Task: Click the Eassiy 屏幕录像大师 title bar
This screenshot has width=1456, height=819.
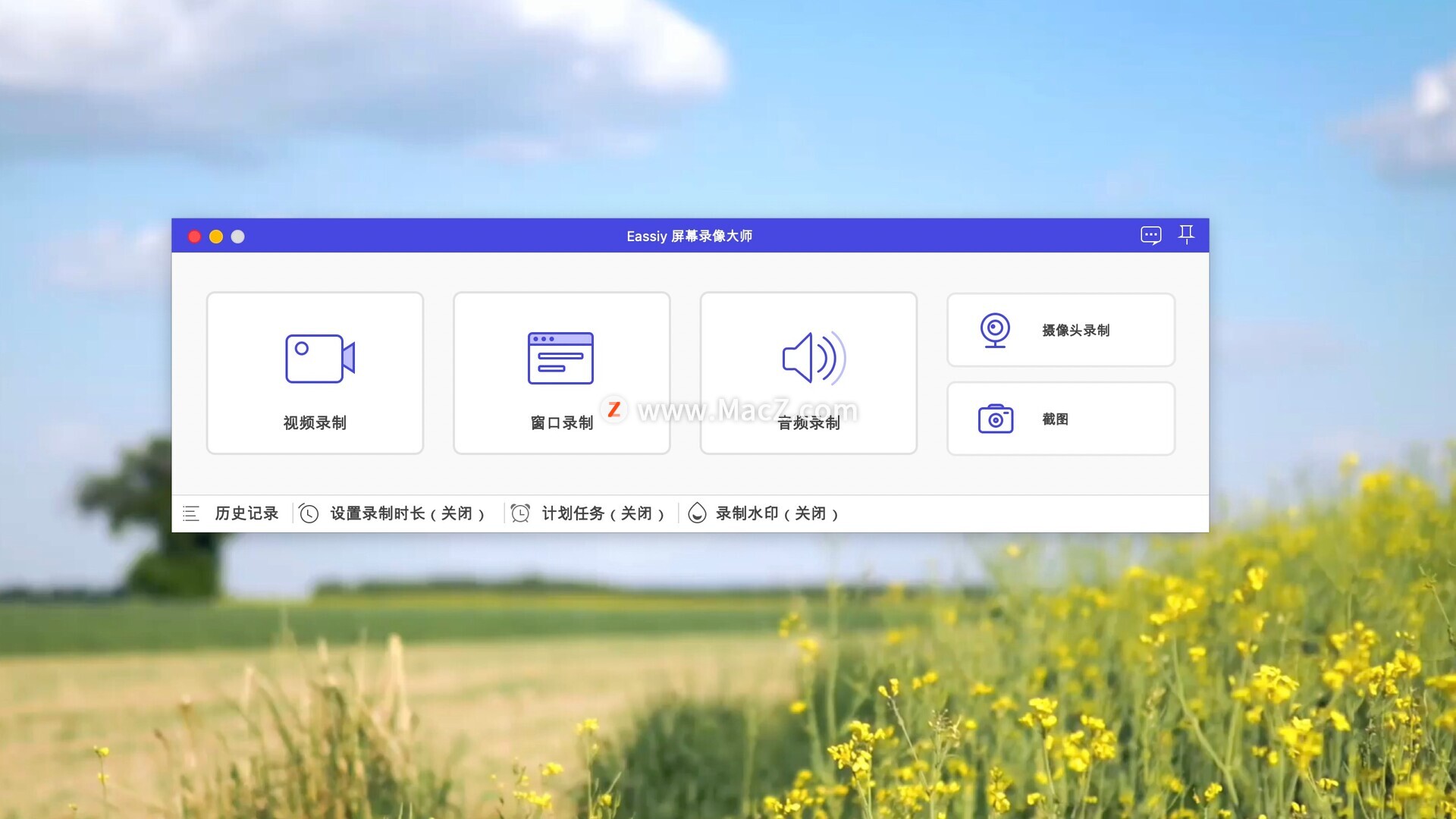Action: click(x=689, y=236)
